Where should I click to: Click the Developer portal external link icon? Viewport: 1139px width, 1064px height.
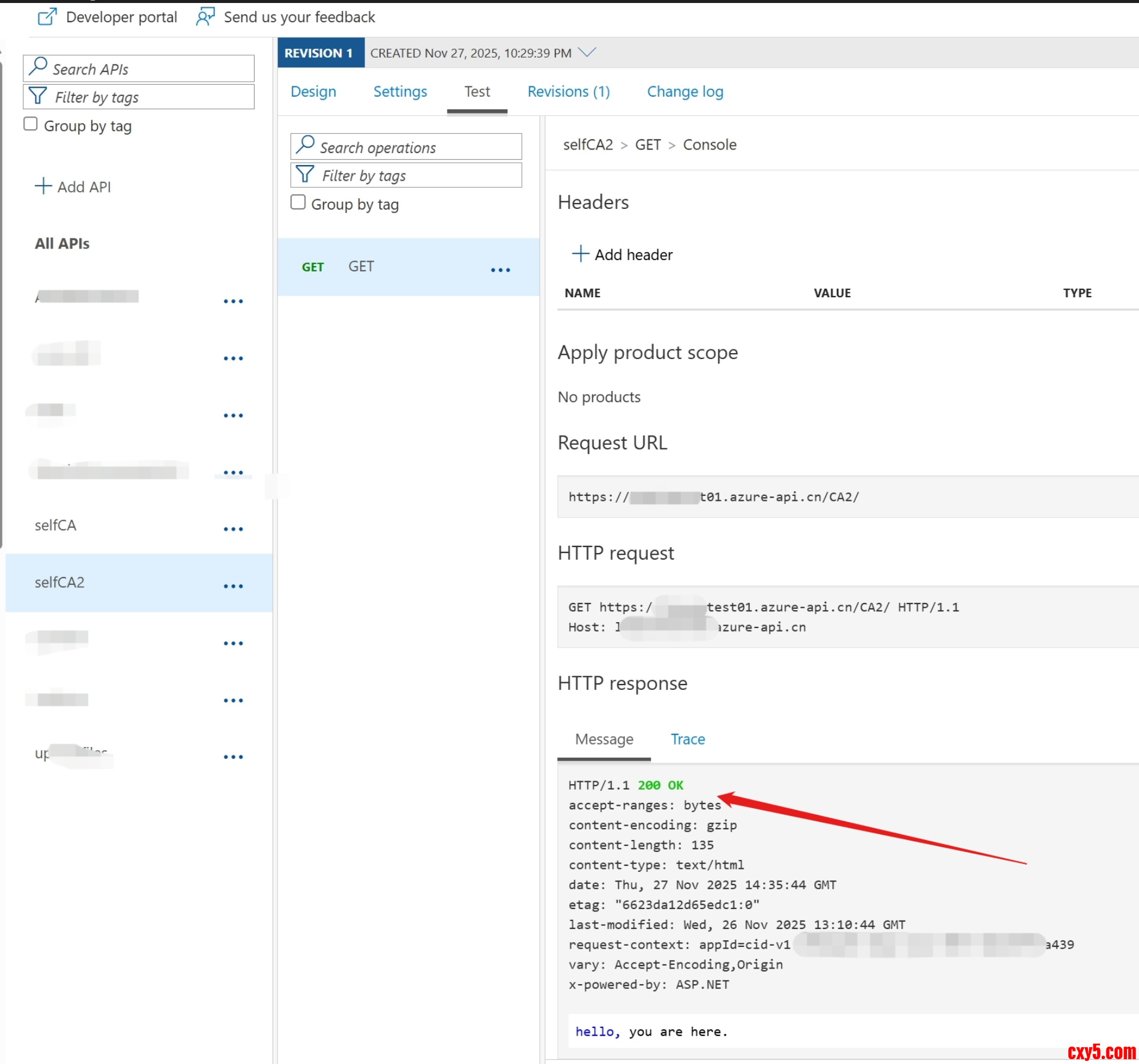pos(47,17)
